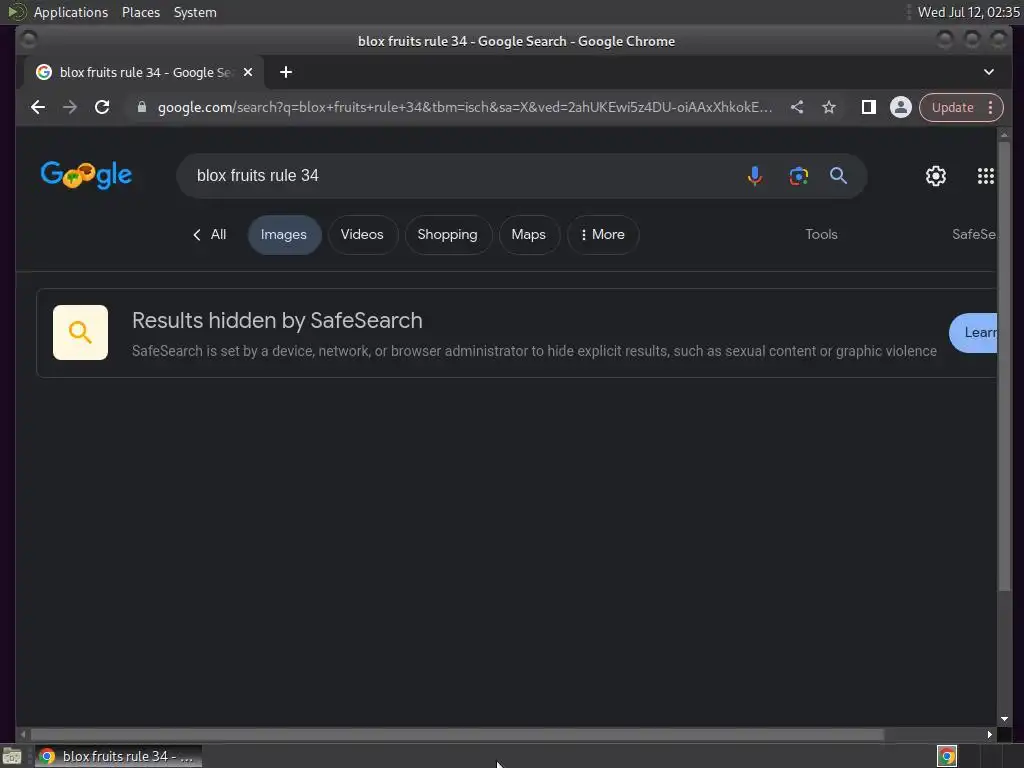Click the SafeSearch magnifier notice icon

[80, 332]
